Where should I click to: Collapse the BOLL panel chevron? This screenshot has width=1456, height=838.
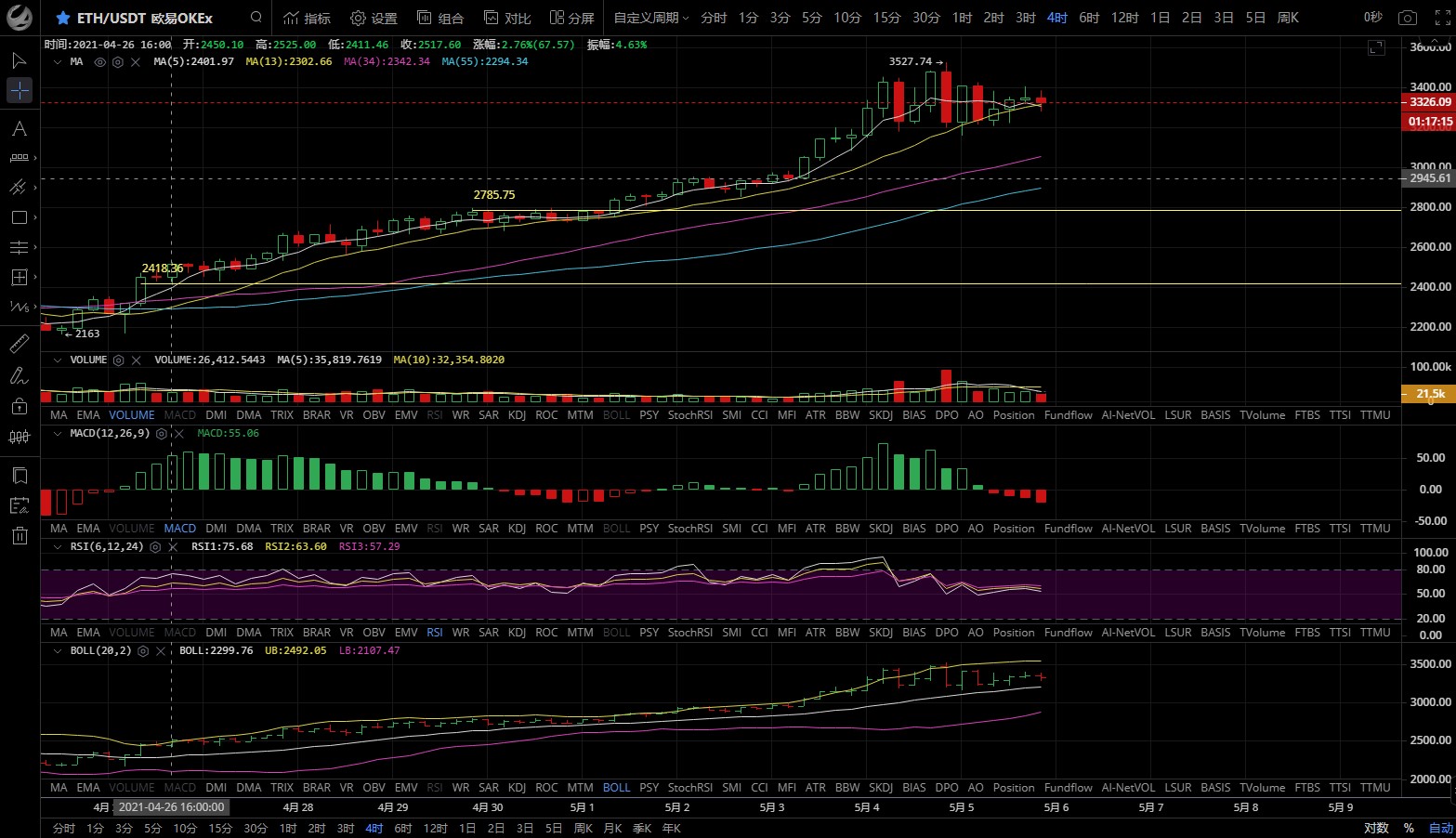pos(58,651)
